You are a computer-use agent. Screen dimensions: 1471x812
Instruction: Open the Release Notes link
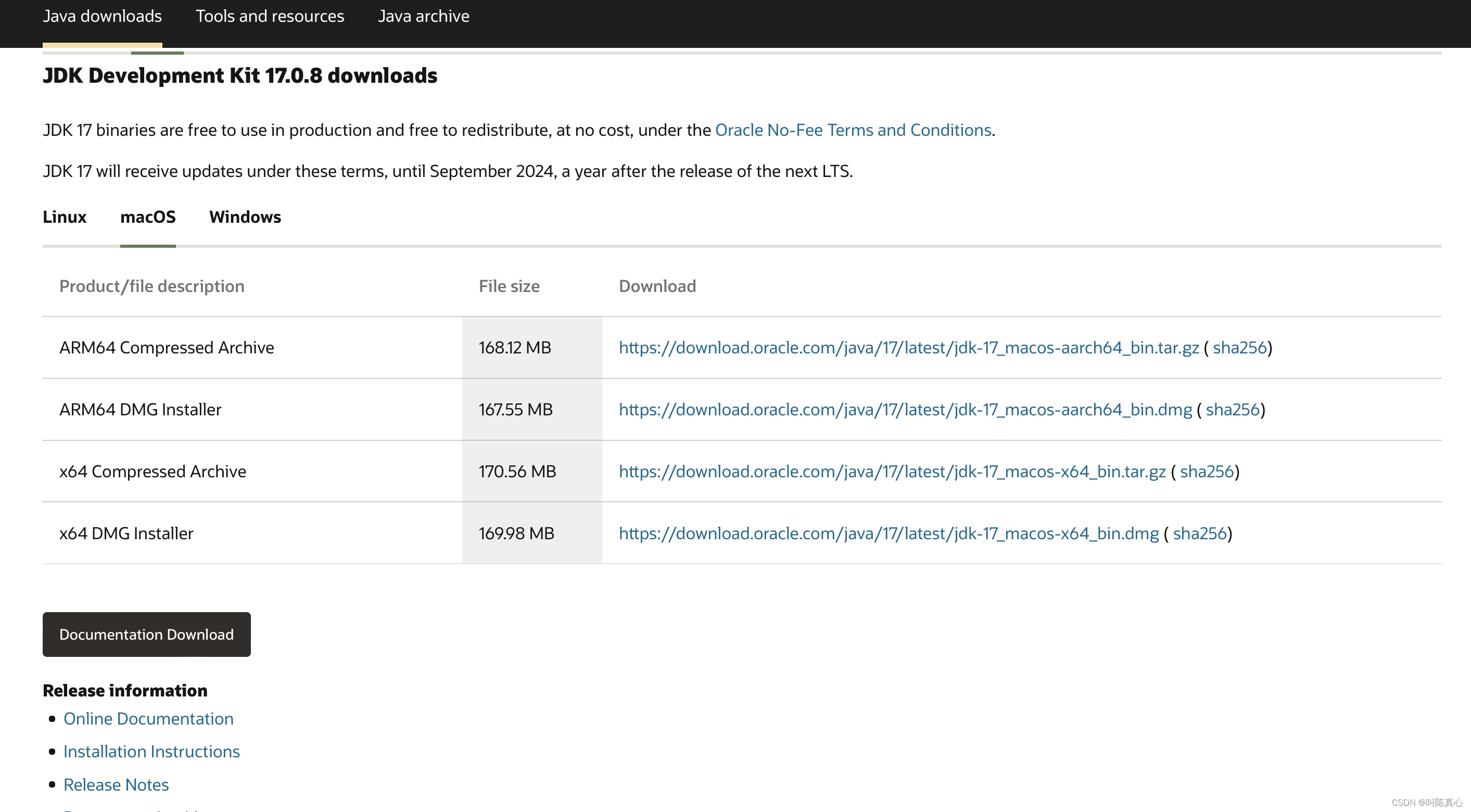click(116, 784)
